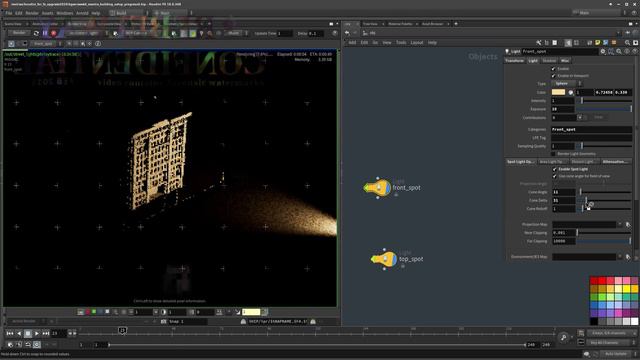The image size is (640, 360).
Task: Click the timeline key icon button
Action: pos(564,337)
